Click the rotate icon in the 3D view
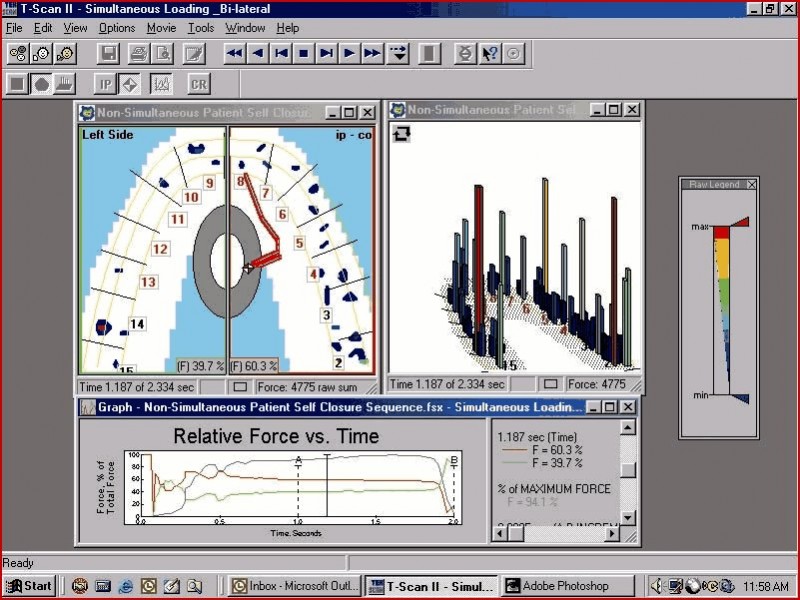 pyautogui.click(x=402, y=134)
